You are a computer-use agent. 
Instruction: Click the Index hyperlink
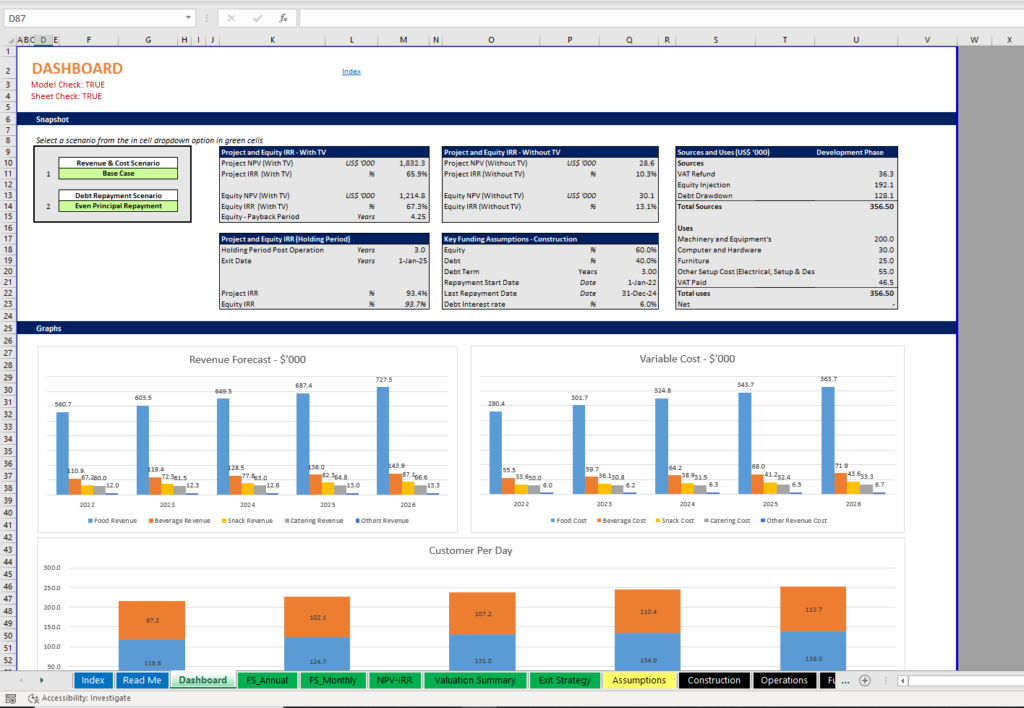(x=351, y=72)
